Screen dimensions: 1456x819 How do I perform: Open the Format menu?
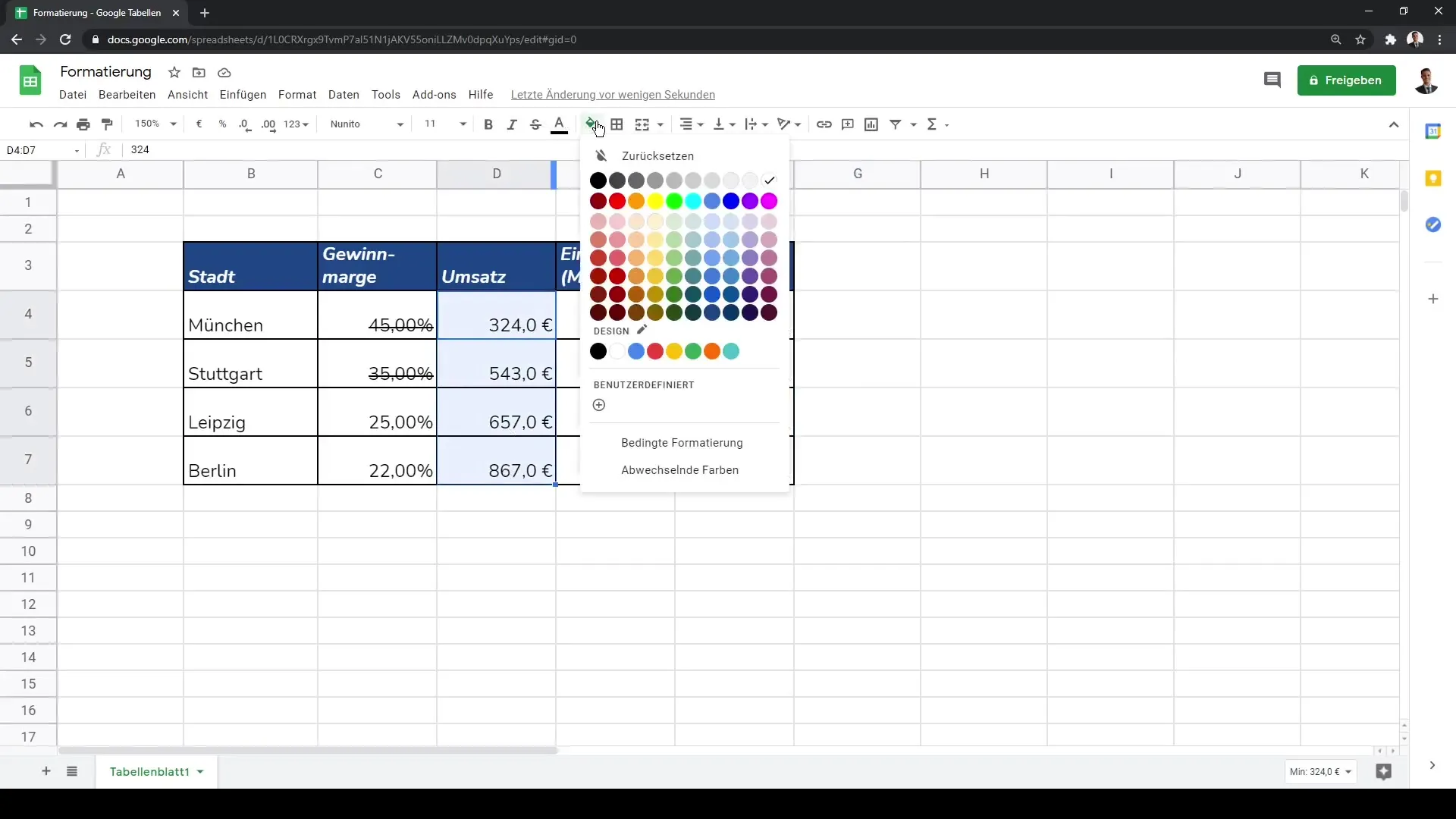tap(297, 95)
